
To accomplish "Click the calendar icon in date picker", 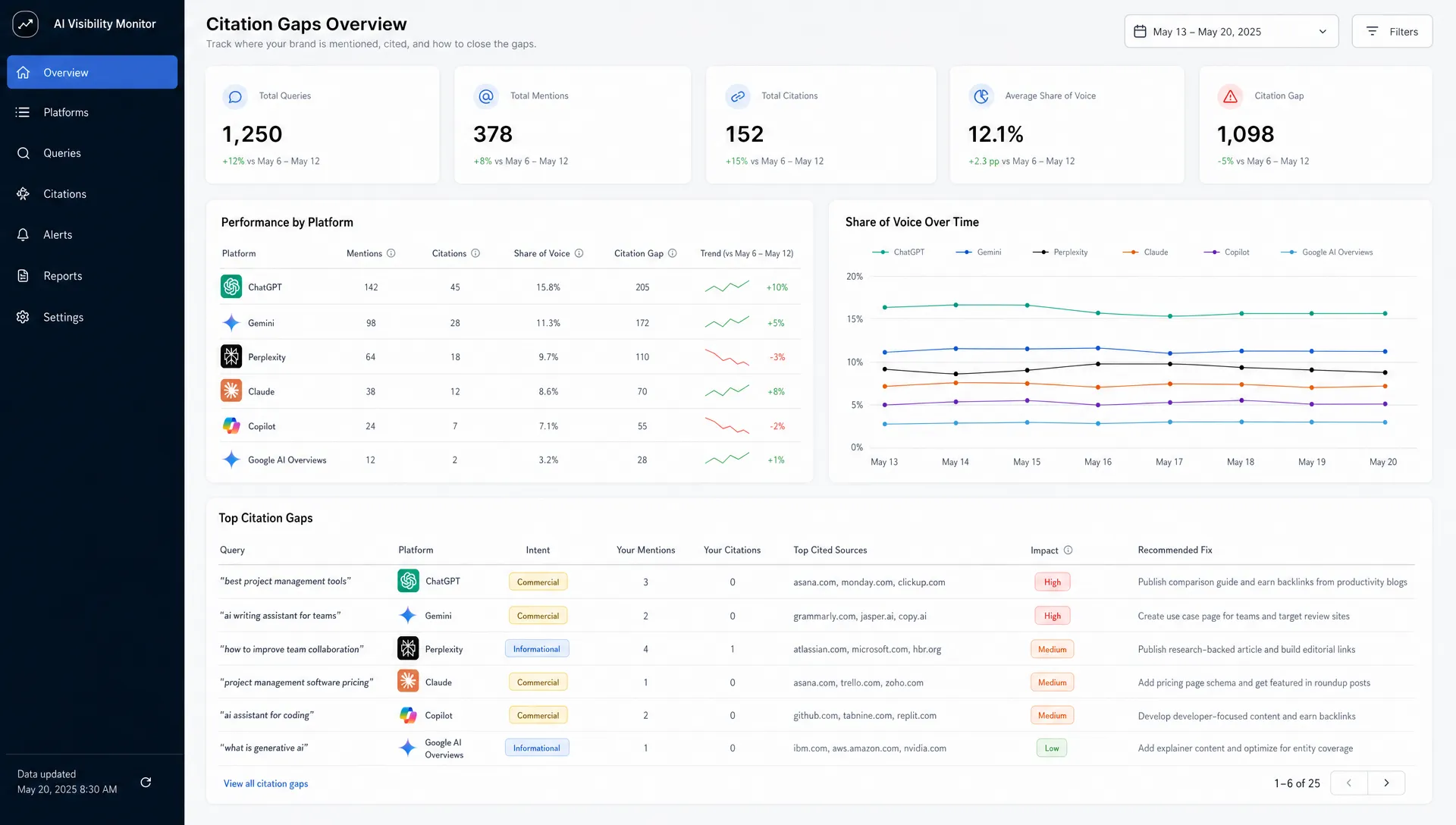I will coord(1140,31).
